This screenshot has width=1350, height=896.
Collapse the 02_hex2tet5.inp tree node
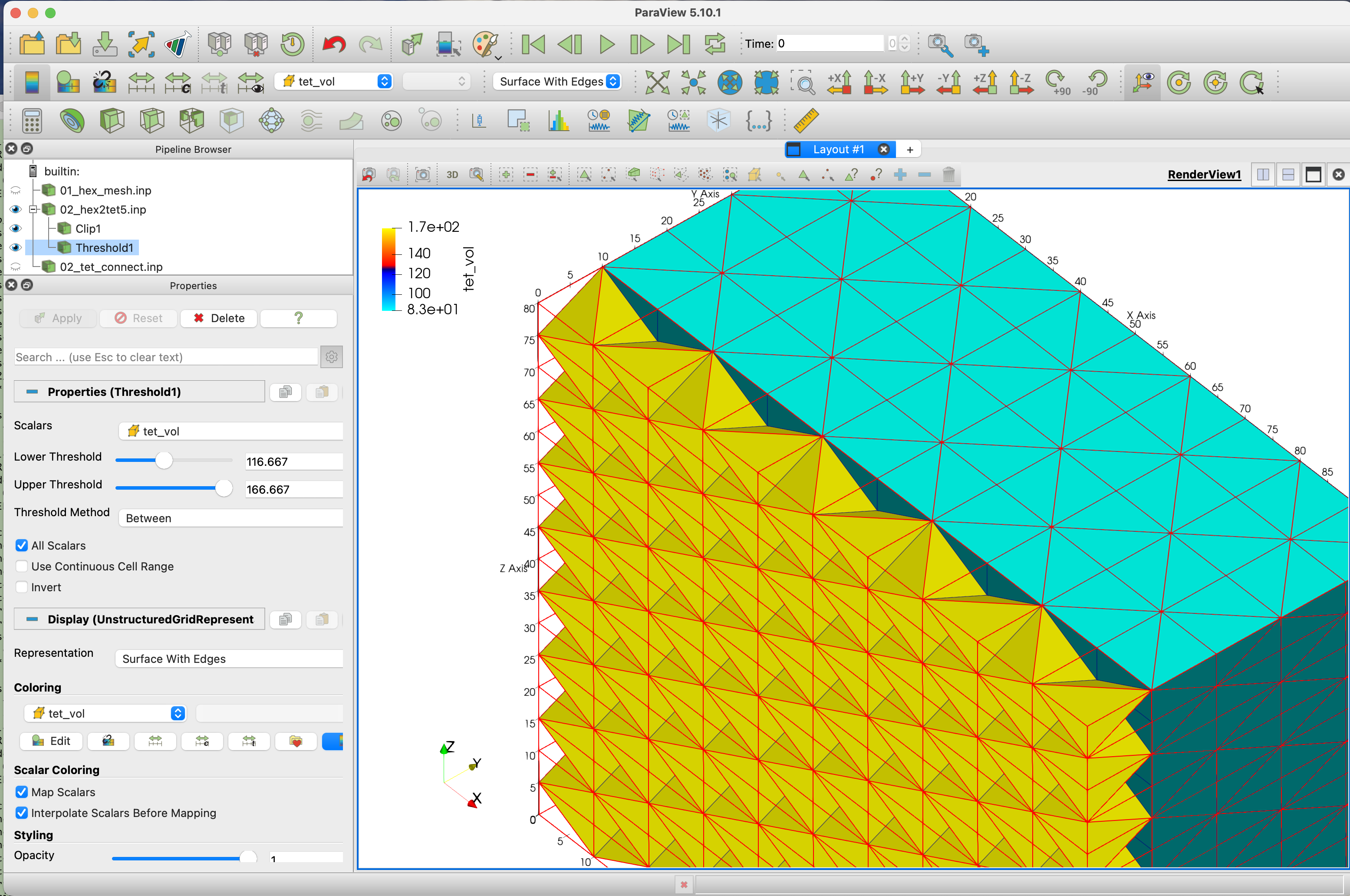(33, 210)
